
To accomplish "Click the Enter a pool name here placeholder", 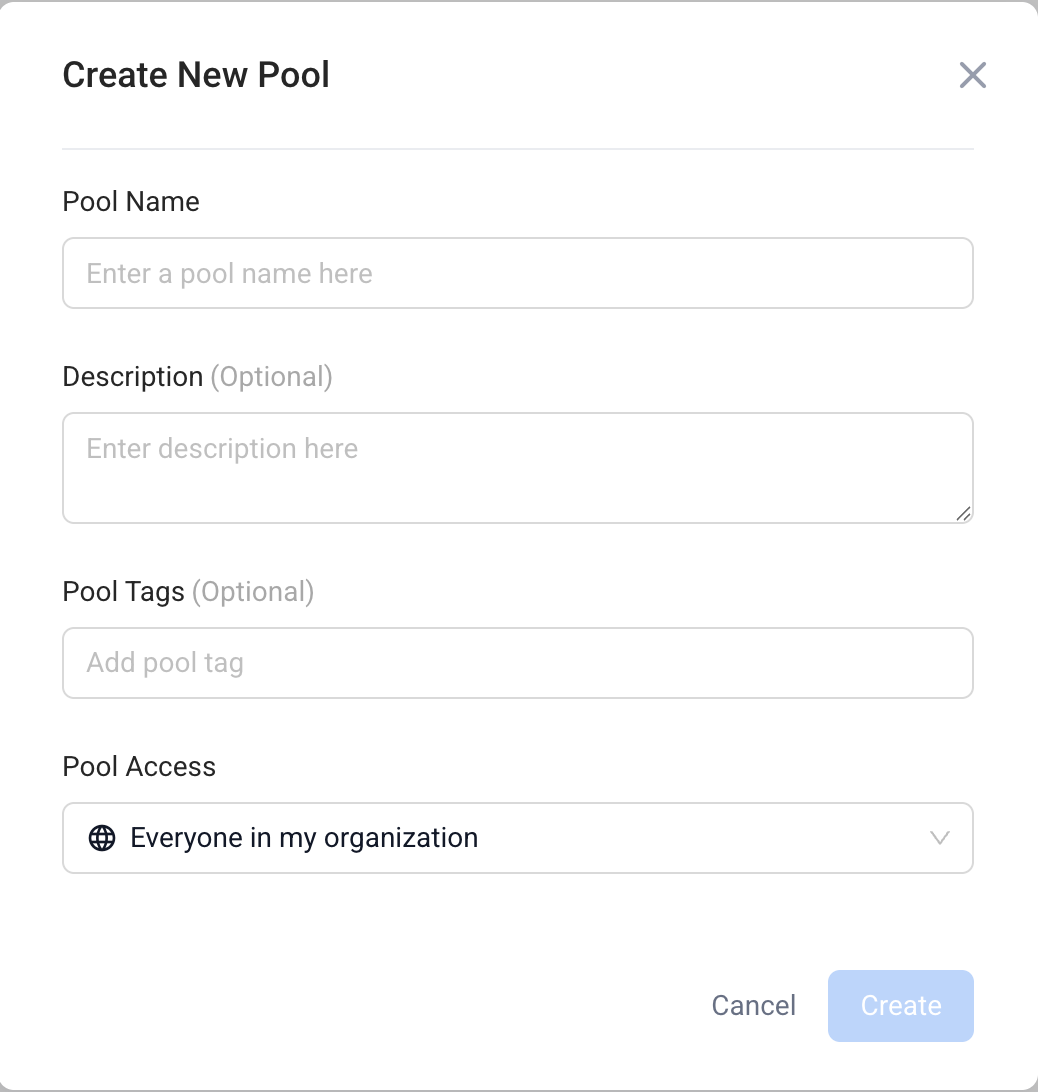I will tap(229, 274).
